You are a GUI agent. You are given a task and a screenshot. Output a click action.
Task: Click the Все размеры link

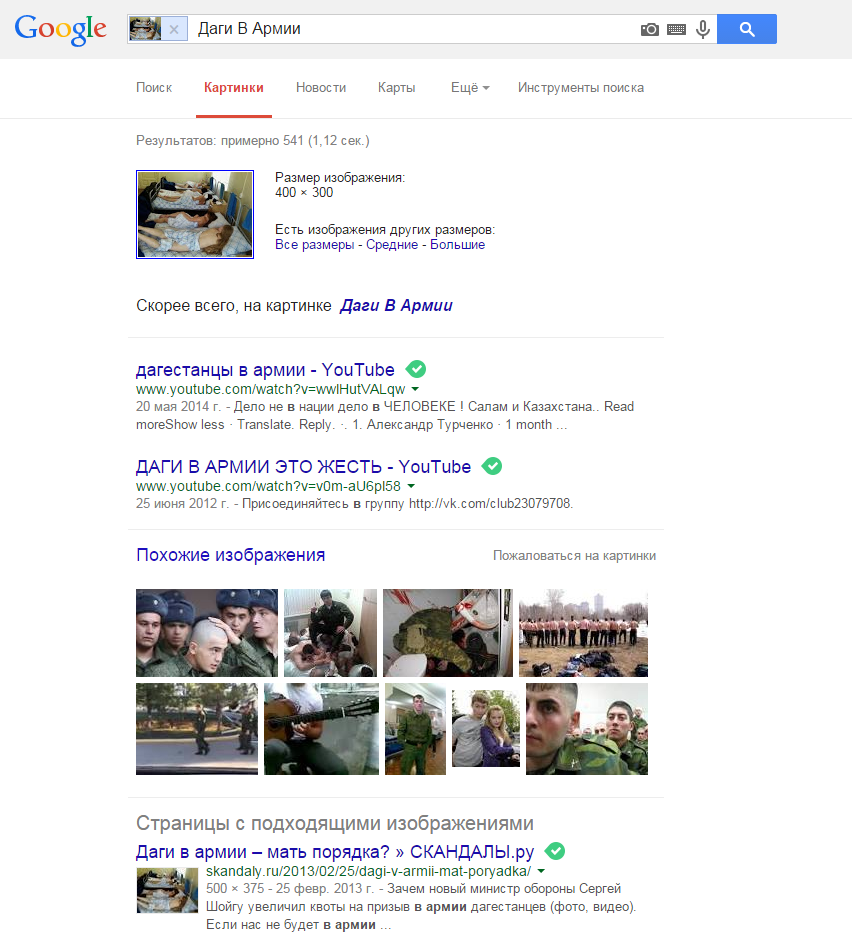coord(314,244)
